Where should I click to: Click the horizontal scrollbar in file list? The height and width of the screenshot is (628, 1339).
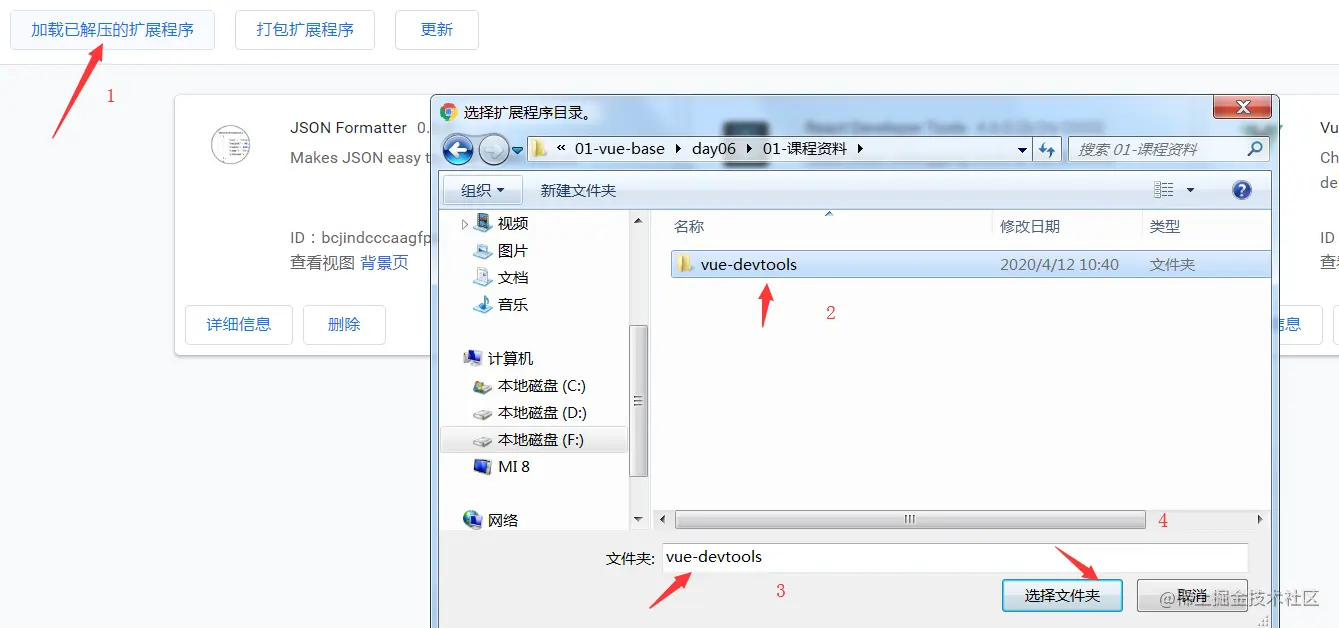click(x=909, y=520)
